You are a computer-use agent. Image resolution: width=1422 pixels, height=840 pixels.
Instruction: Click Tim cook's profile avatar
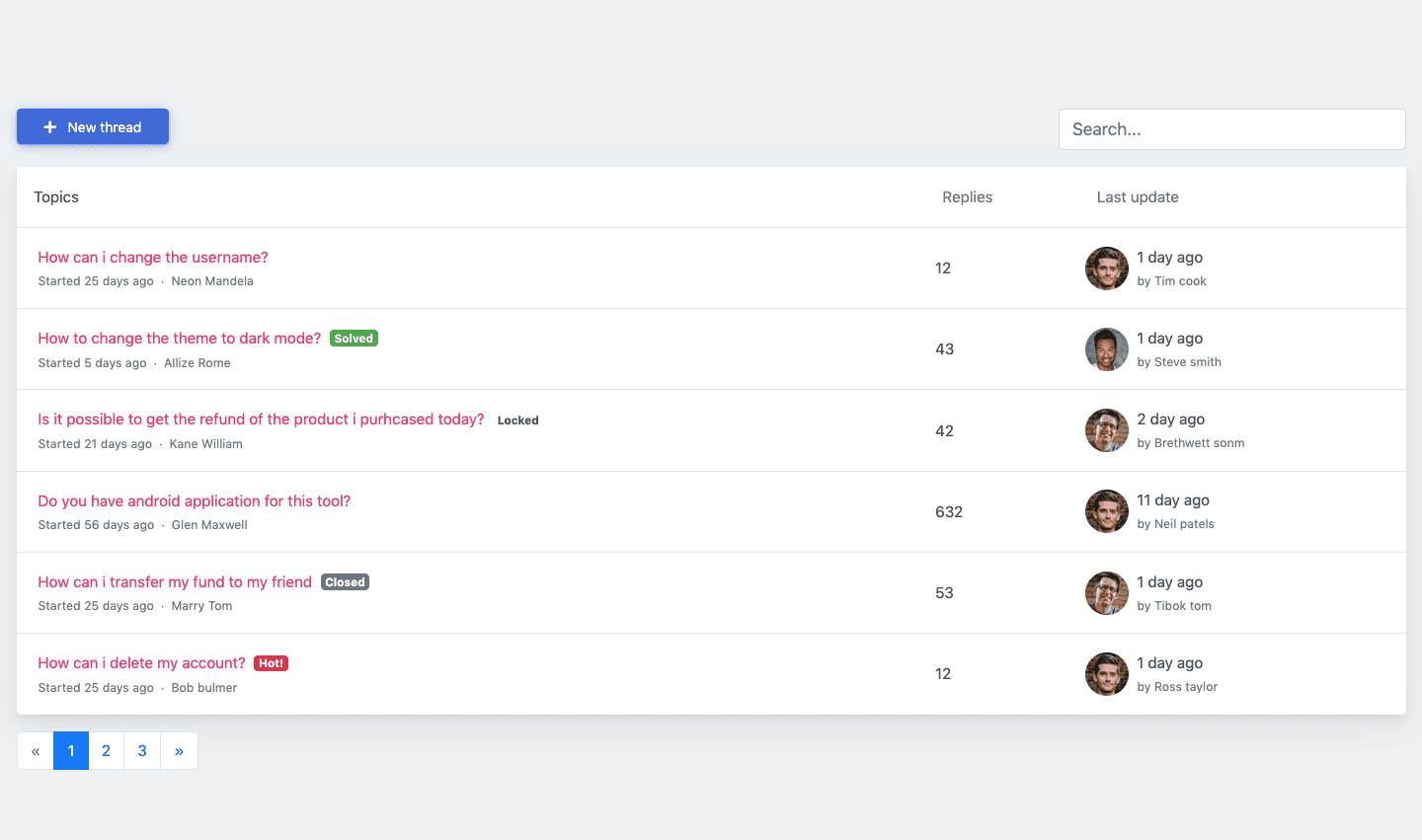click(x=1106, y=267)
